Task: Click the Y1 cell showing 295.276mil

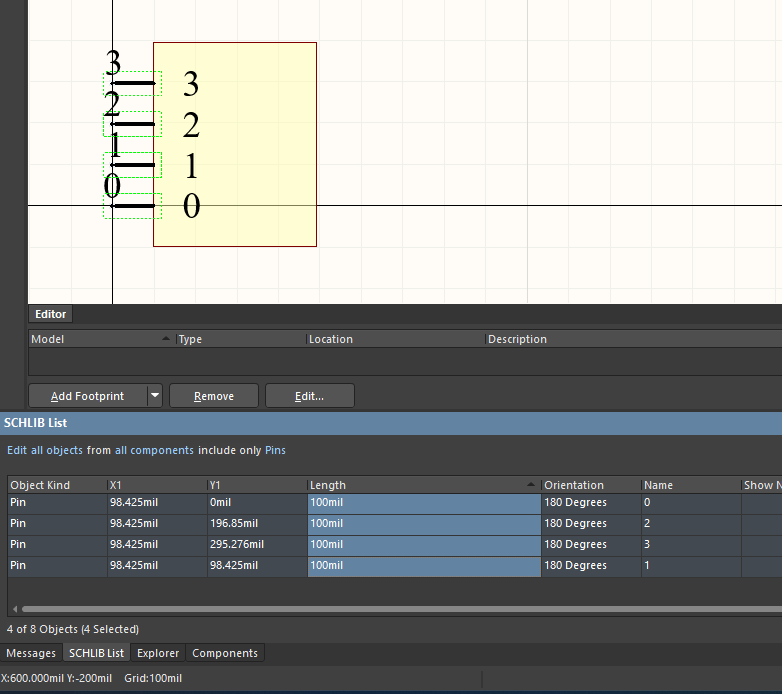Action: tap(237, 545)
